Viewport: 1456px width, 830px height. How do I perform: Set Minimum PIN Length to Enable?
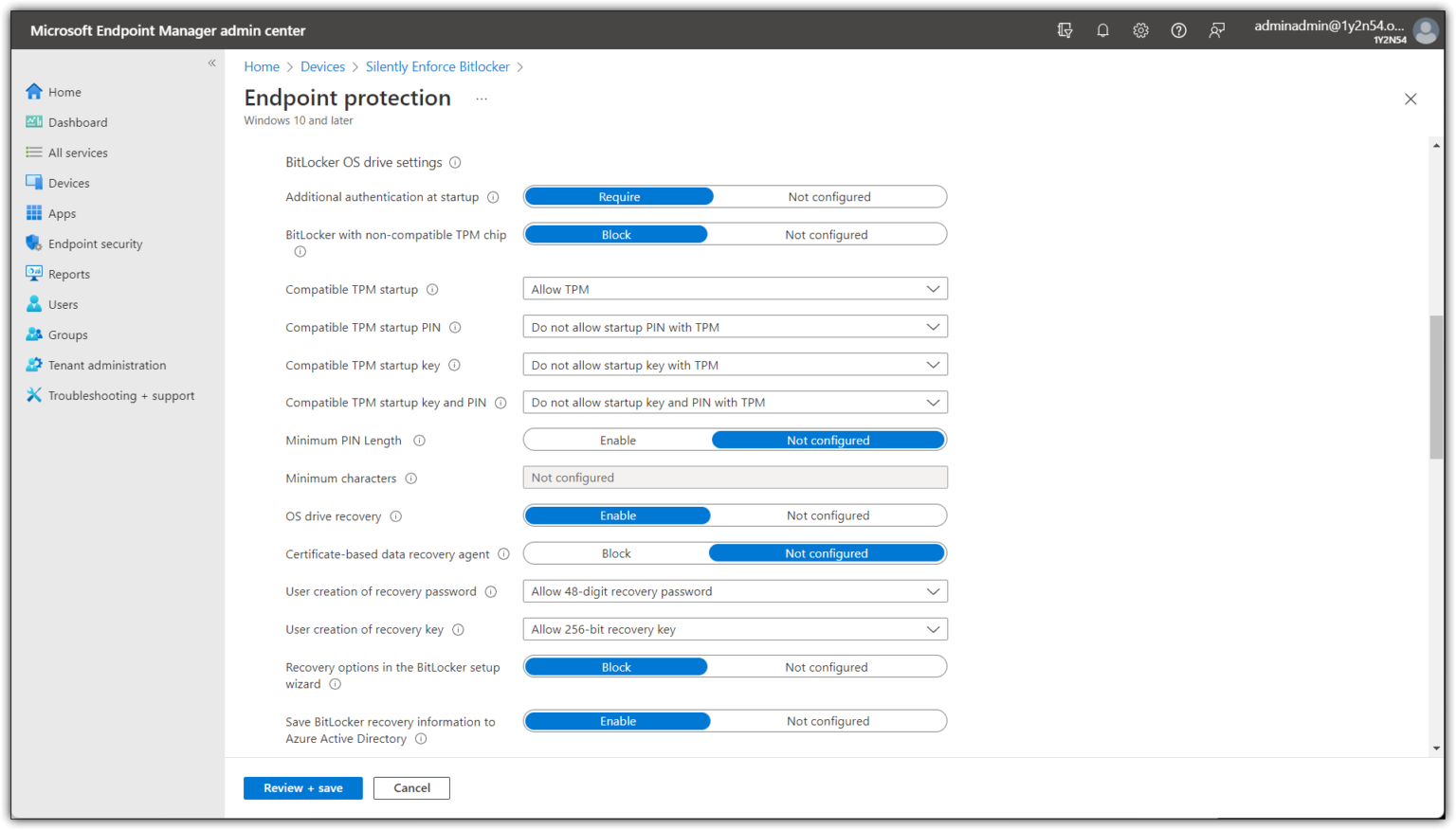[x=617, y=439]
